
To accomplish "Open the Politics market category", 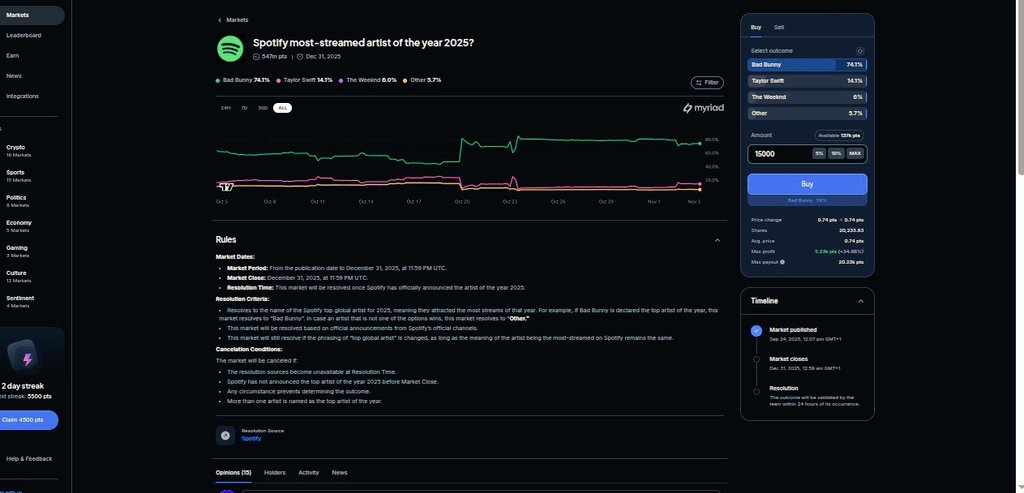I will (18, 201).
